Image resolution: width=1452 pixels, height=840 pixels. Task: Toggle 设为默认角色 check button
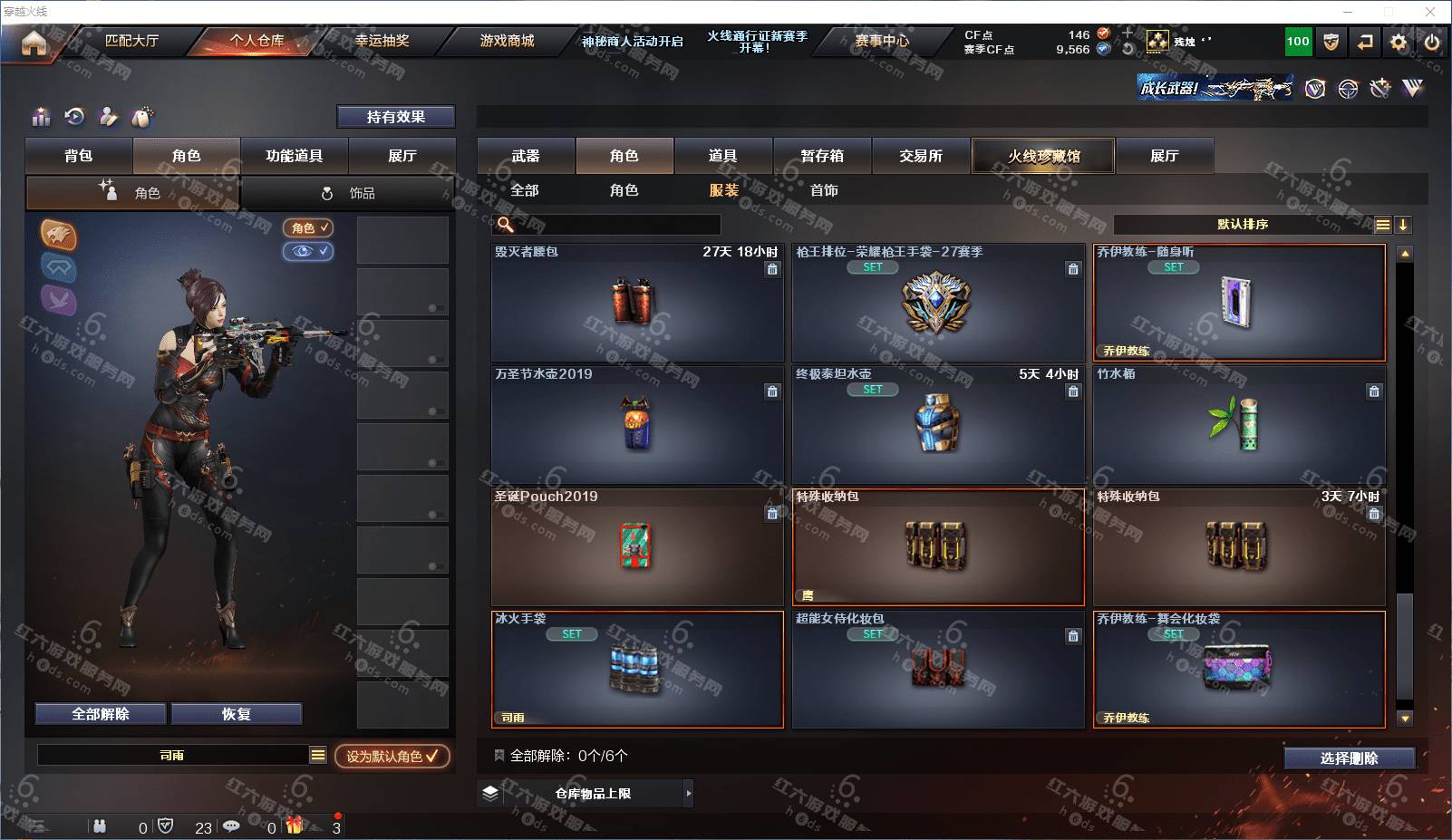click(392, 756)
